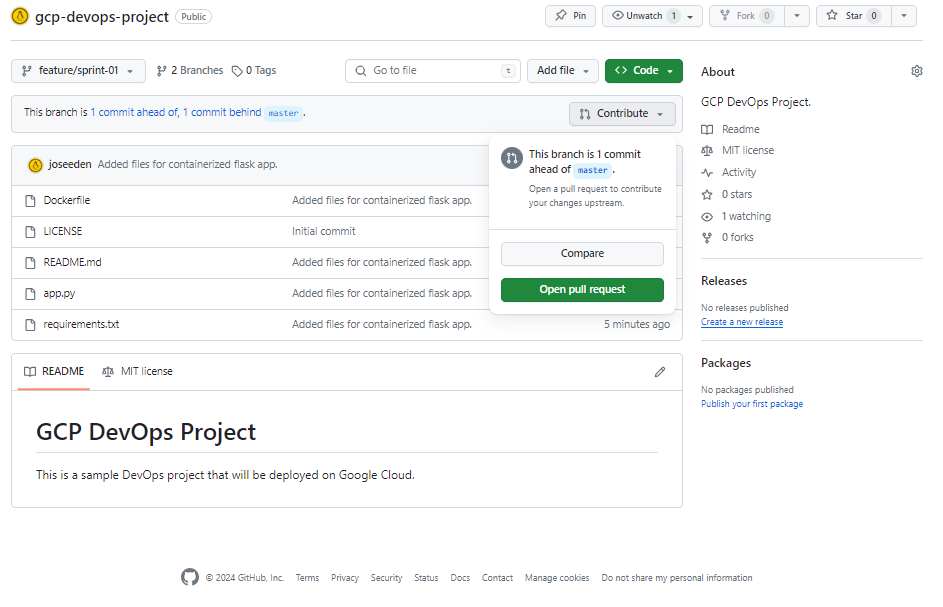Open the green Code dropdown
Image resolution: width=943 pixels, height=607 pixels.
pyautogui.click(x=644, y=70)
